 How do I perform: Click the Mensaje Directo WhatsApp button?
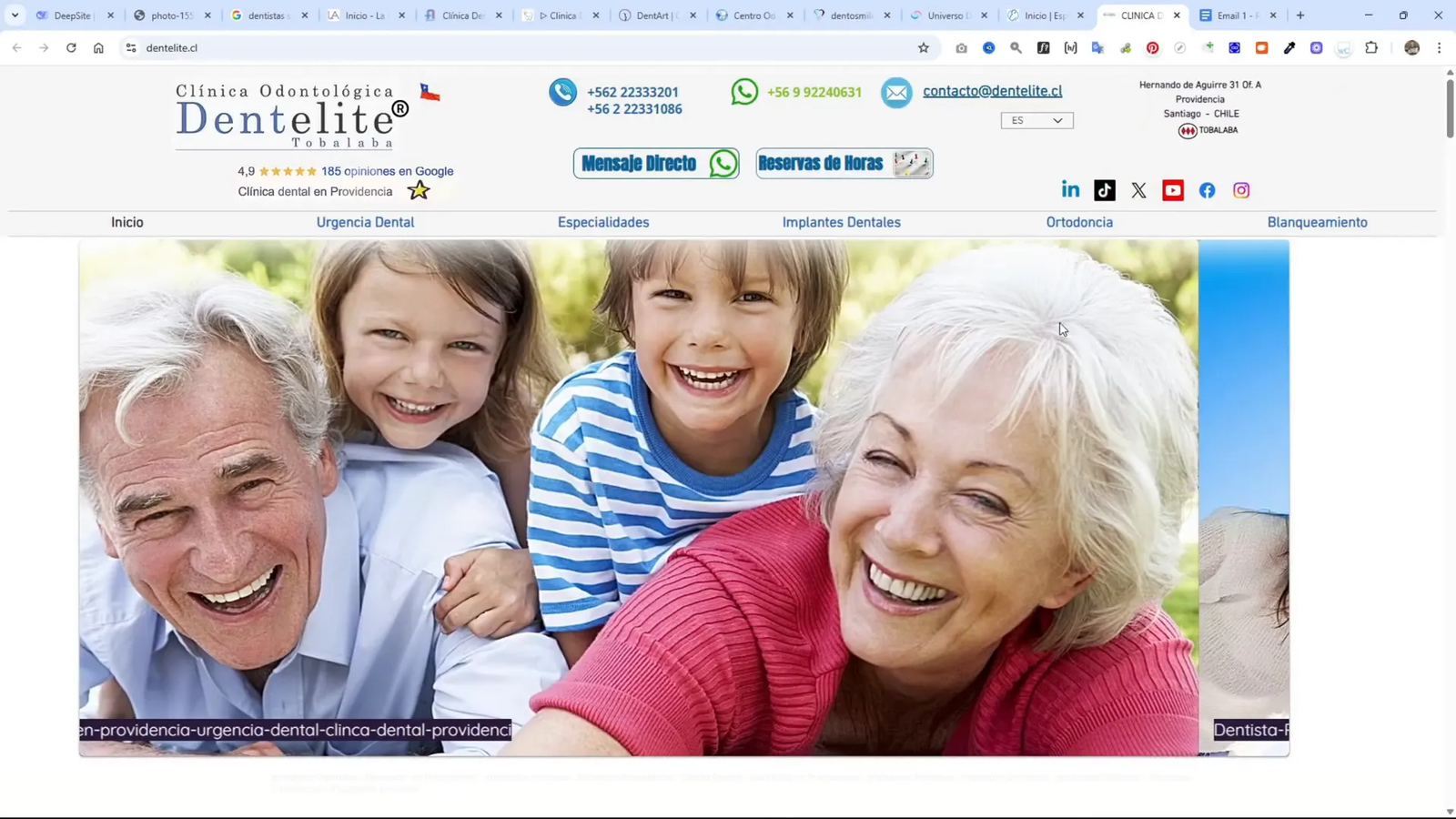pyautogui.click(x=655, y=163)
